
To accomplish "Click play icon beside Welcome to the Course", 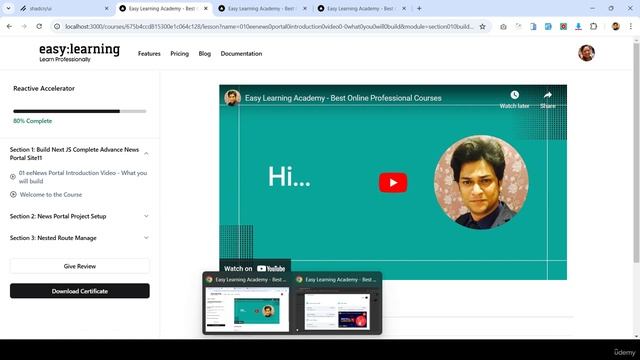I will point(13,195).
